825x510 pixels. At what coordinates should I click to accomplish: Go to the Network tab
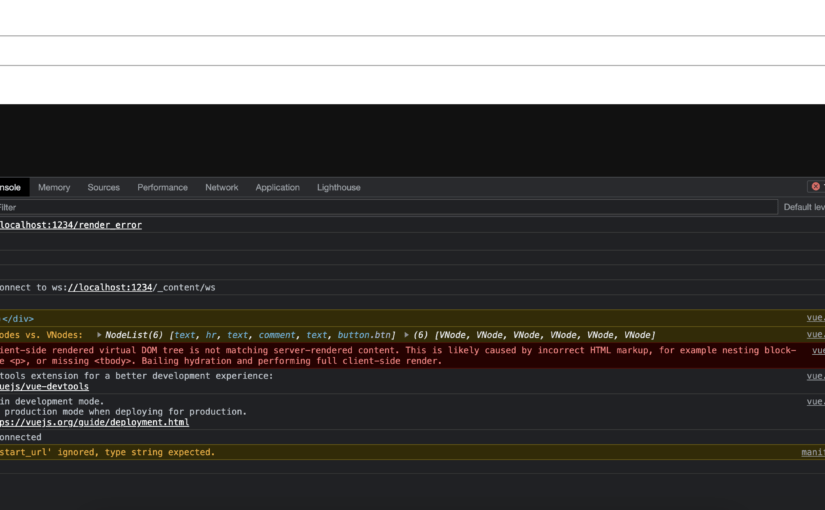point(221,187)
